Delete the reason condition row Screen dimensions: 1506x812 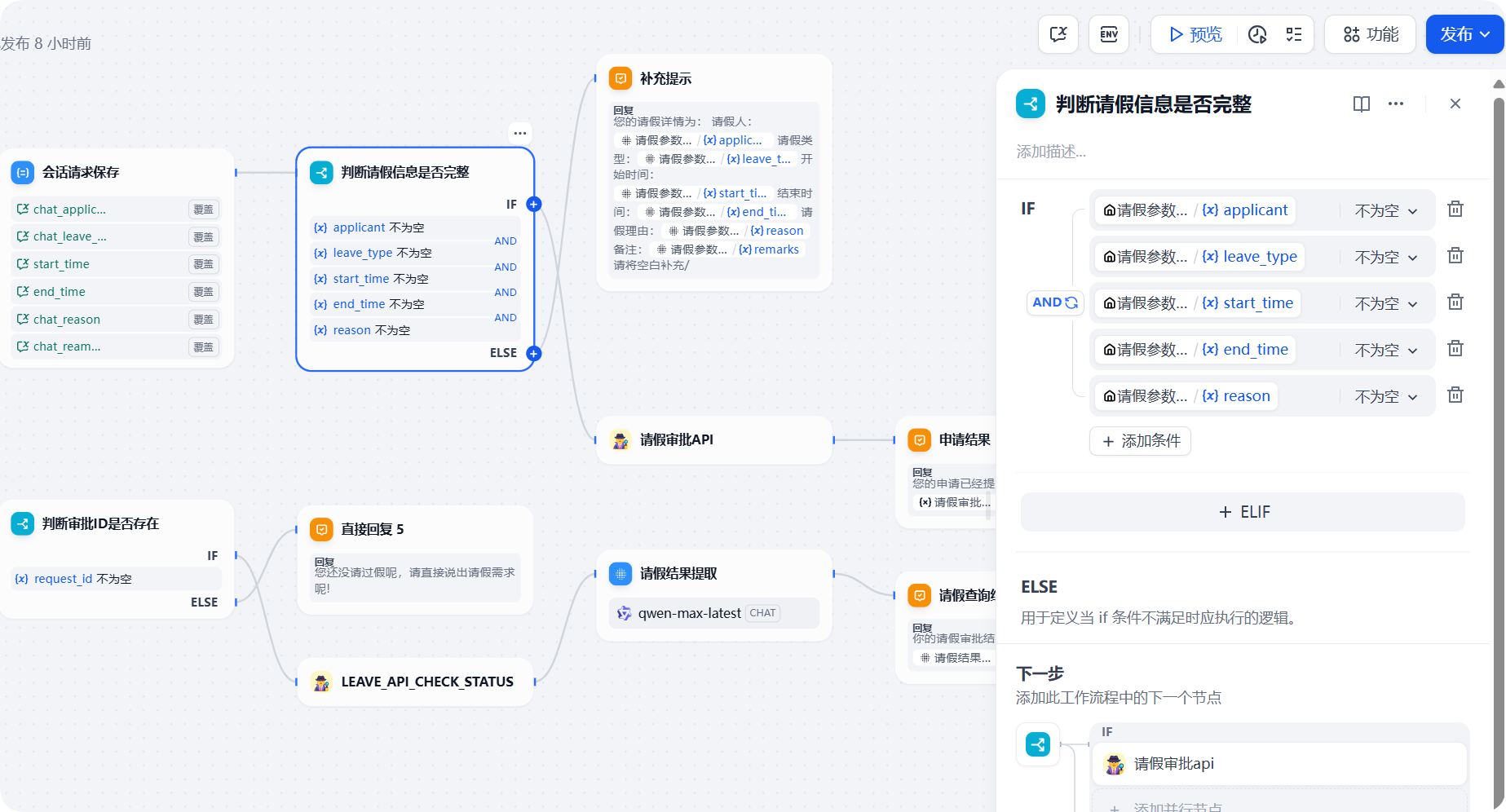point(1455,395)
